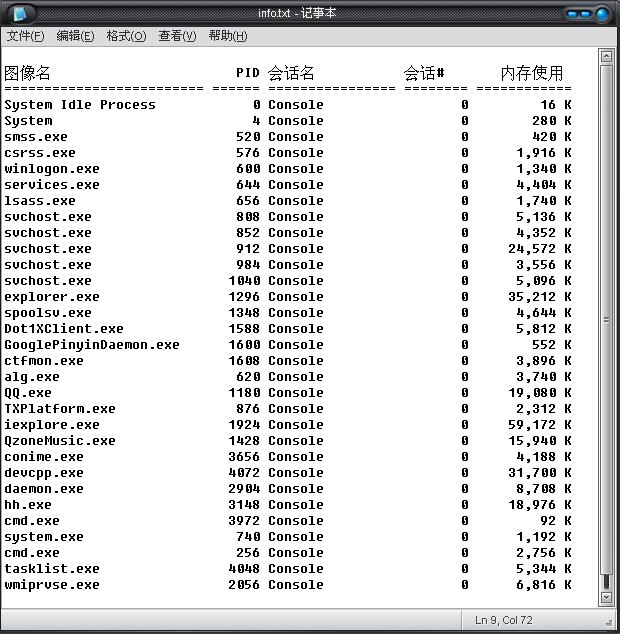Click the memory value '24,572 K'

(x=540, y=249)
